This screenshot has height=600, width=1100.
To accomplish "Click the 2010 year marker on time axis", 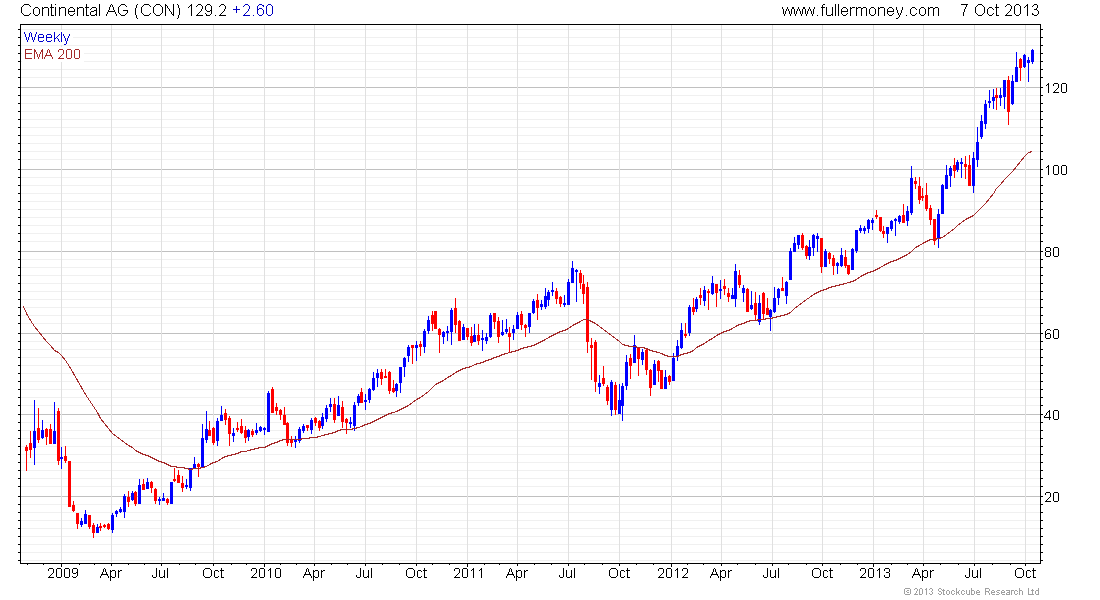I will point(266,573).
